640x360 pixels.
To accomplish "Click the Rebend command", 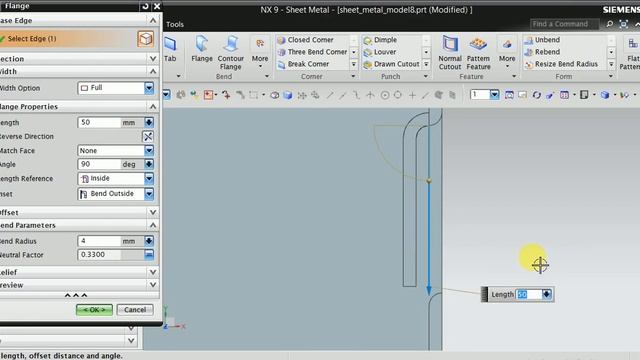I will tap(542, 52).
